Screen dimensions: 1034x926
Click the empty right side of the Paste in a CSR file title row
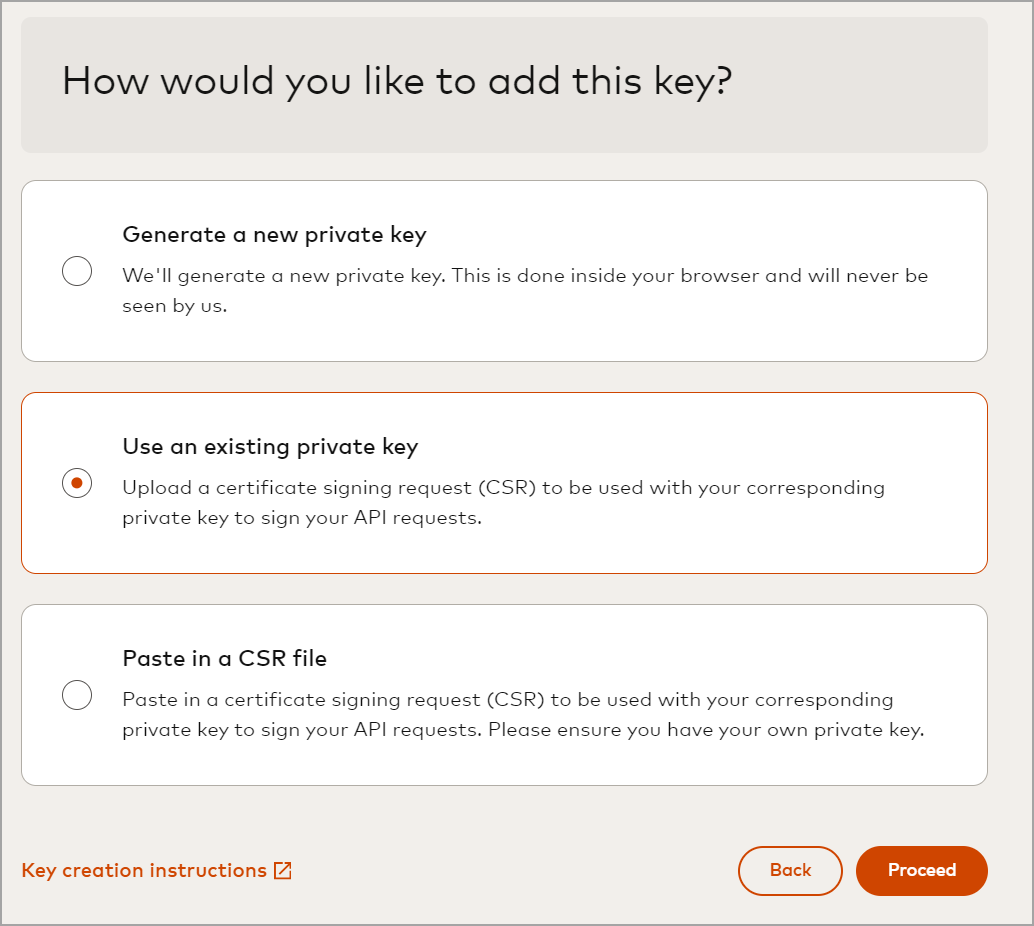(700, 659)
